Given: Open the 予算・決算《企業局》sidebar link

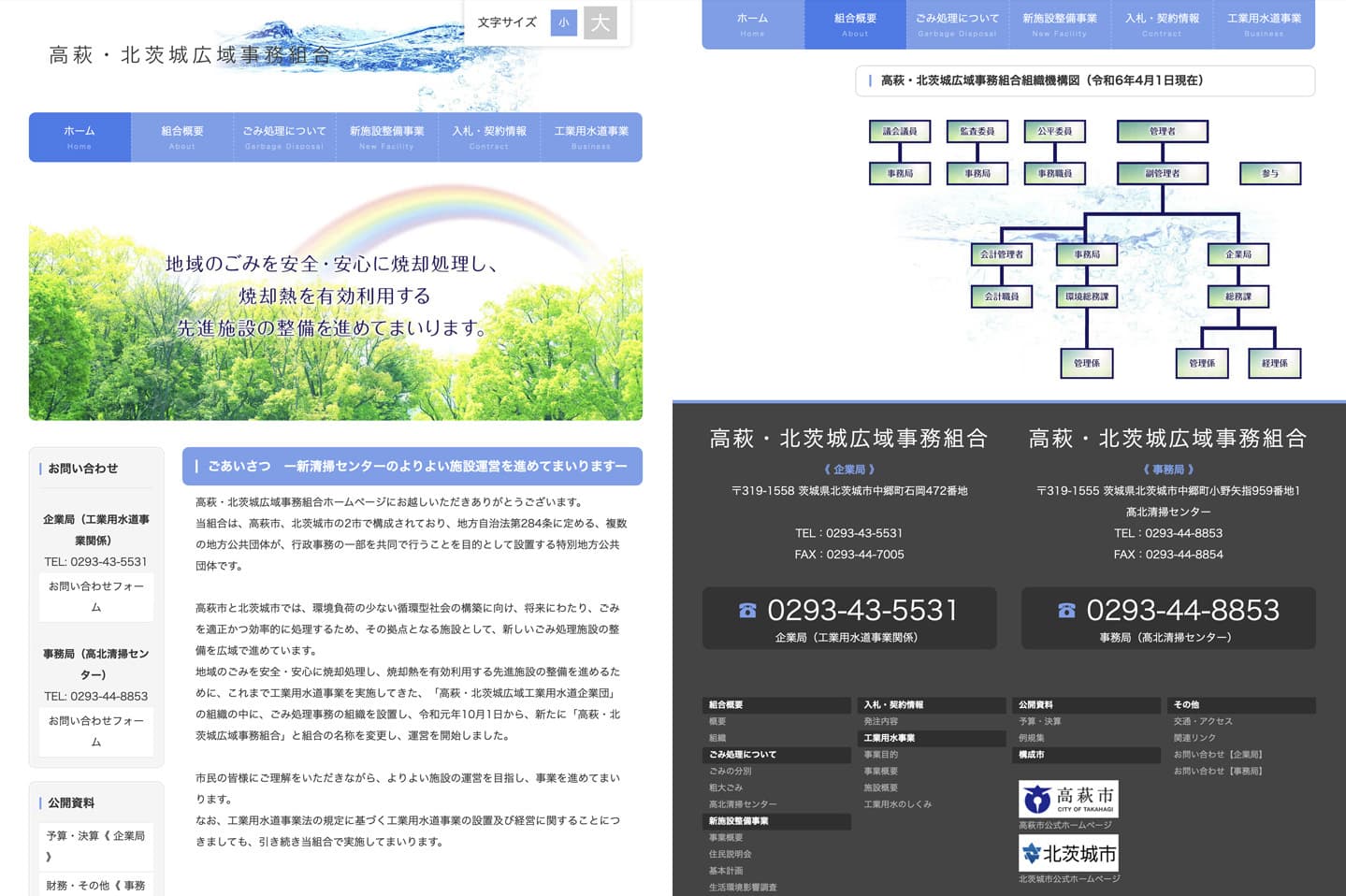Looking at the screenshot, I should [96, 845].
